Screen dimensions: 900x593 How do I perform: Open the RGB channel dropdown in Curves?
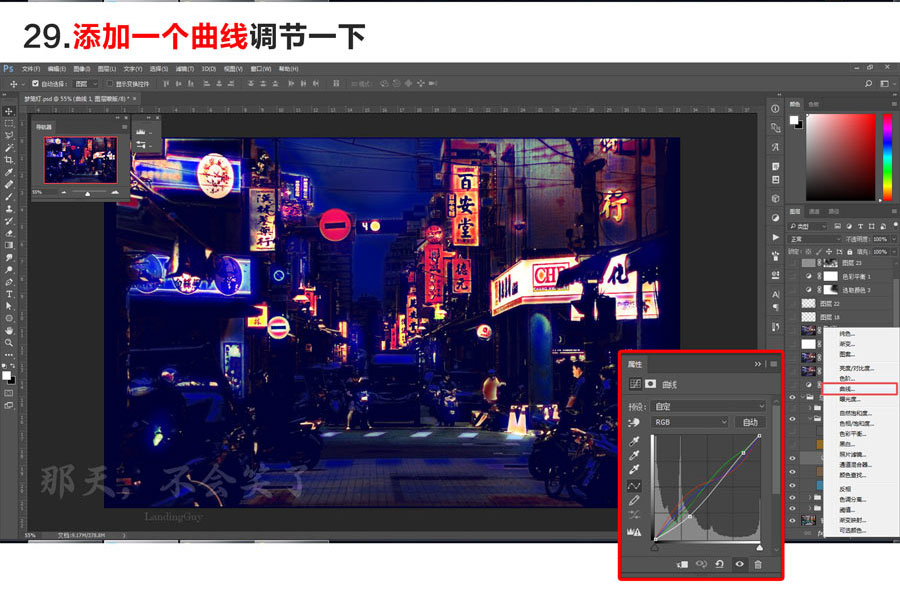click(688, 420)
